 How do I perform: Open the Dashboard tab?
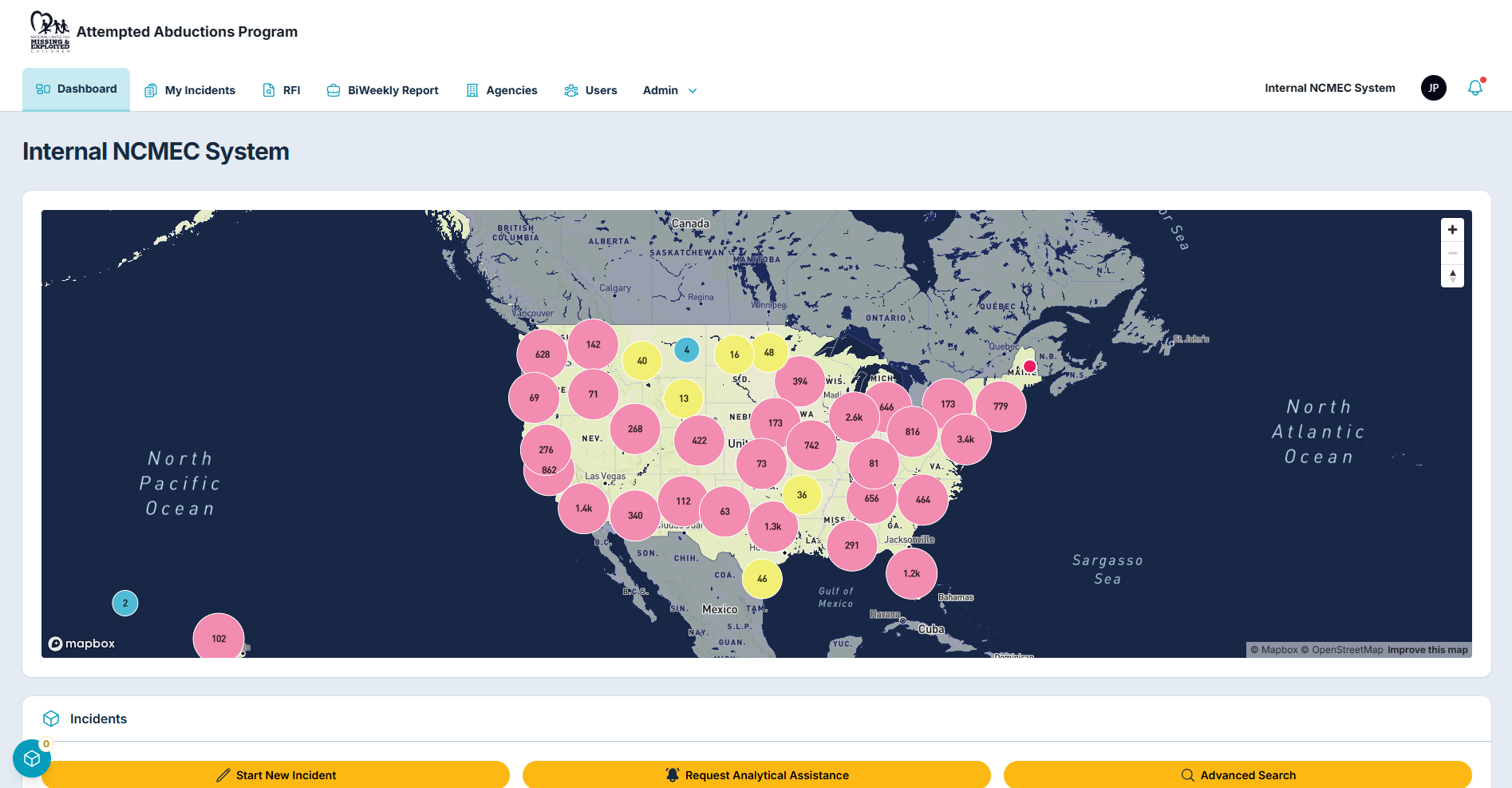click(76, 89)
